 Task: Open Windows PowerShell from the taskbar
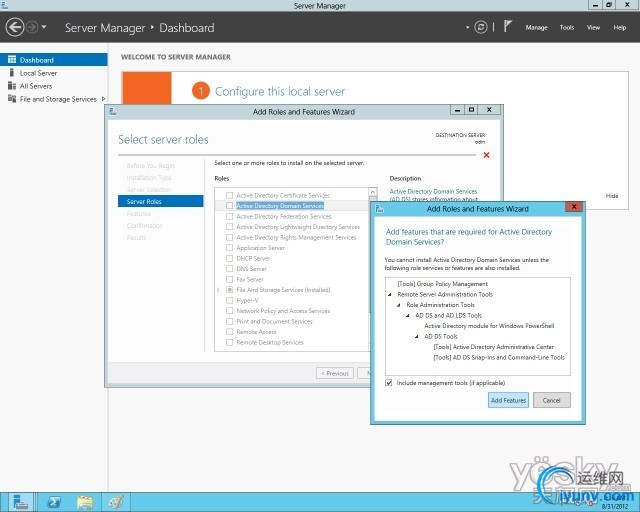54,502
